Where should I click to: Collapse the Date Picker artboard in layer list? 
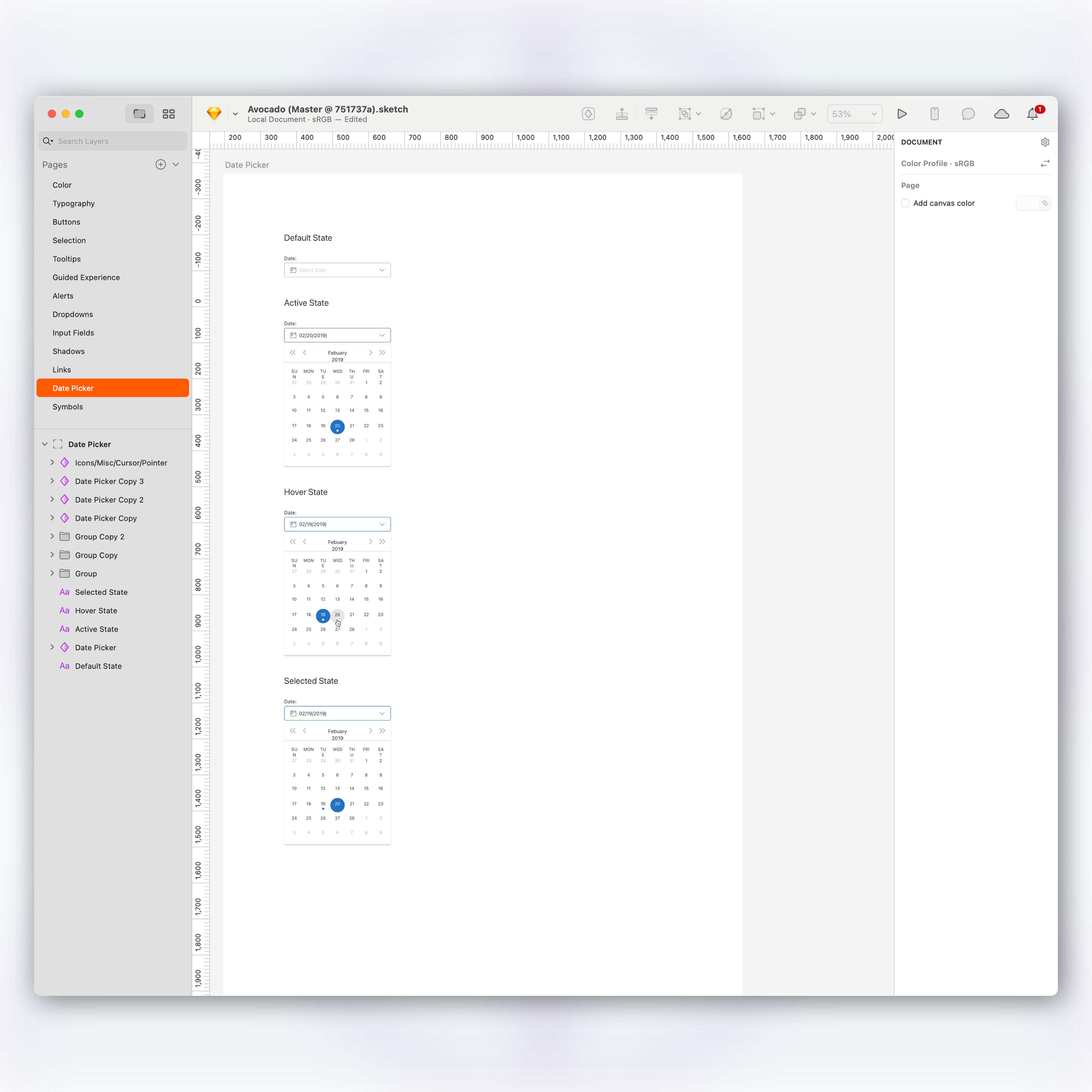[x=45, y=444]
